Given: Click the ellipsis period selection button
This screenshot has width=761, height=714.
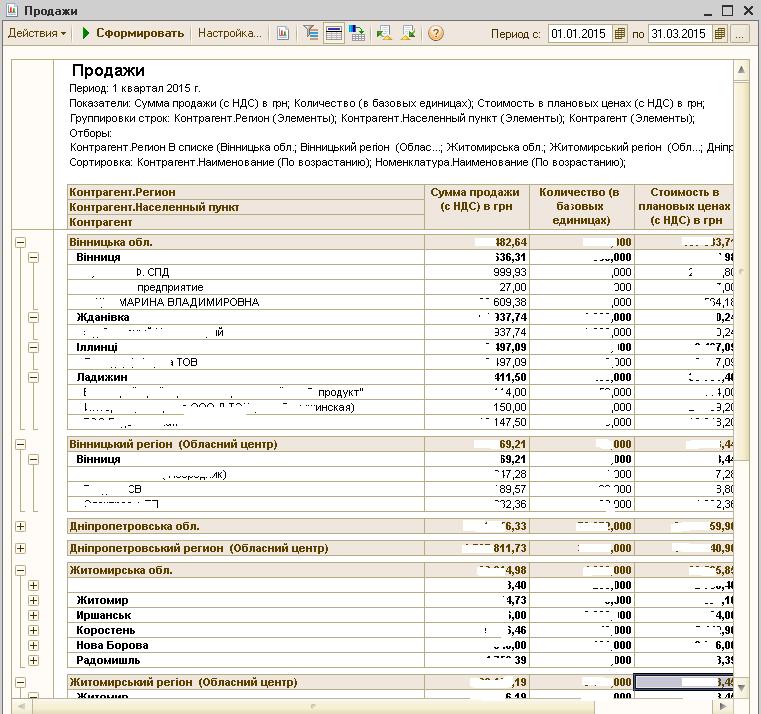Looking at the screenshot, I should pyautogui.click(x=739, y=34).
